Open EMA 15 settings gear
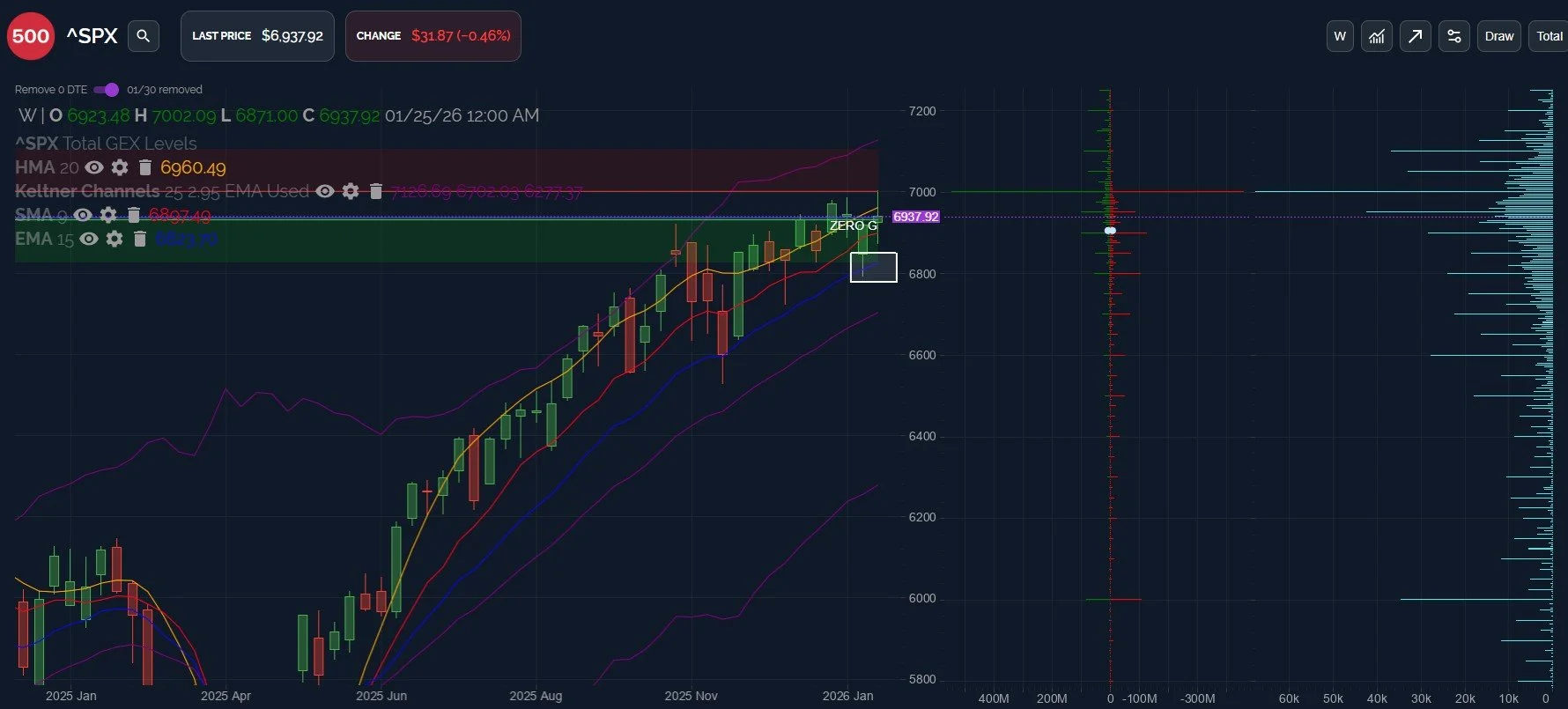The width and height of the screenshot is (1568, 709). tap(115, 239)
